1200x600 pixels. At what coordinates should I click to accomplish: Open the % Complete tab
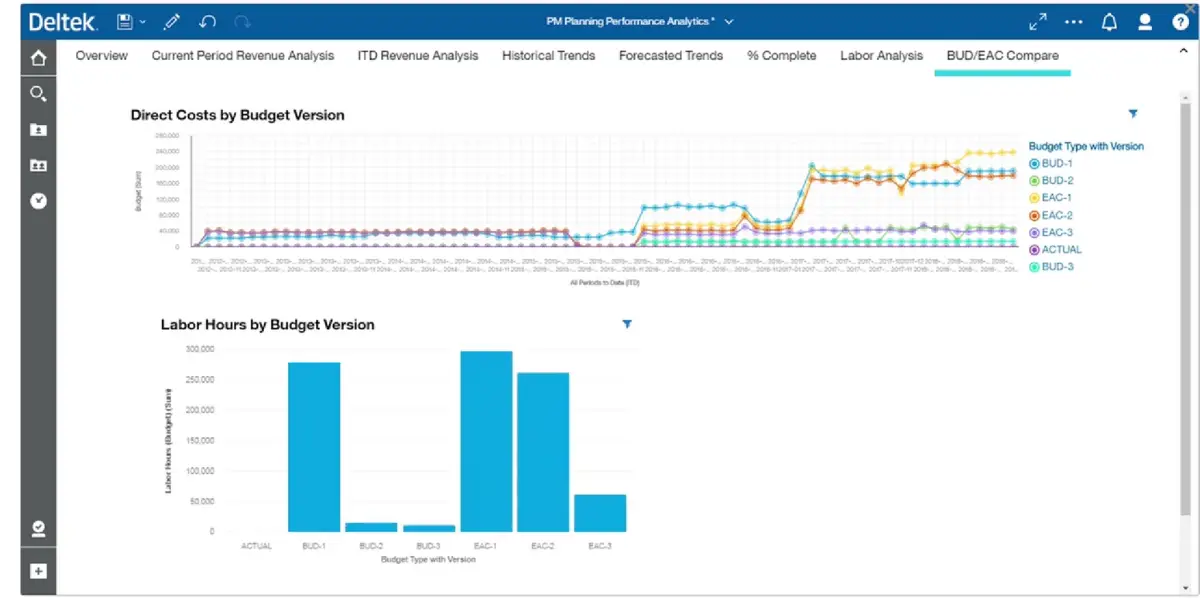tap(782, 56)
